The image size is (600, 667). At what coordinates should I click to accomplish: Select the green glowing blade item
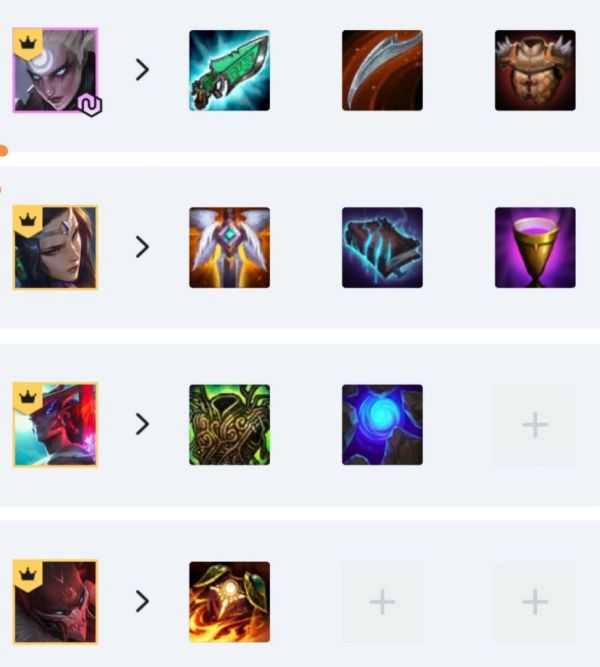[x=229, y=70]
